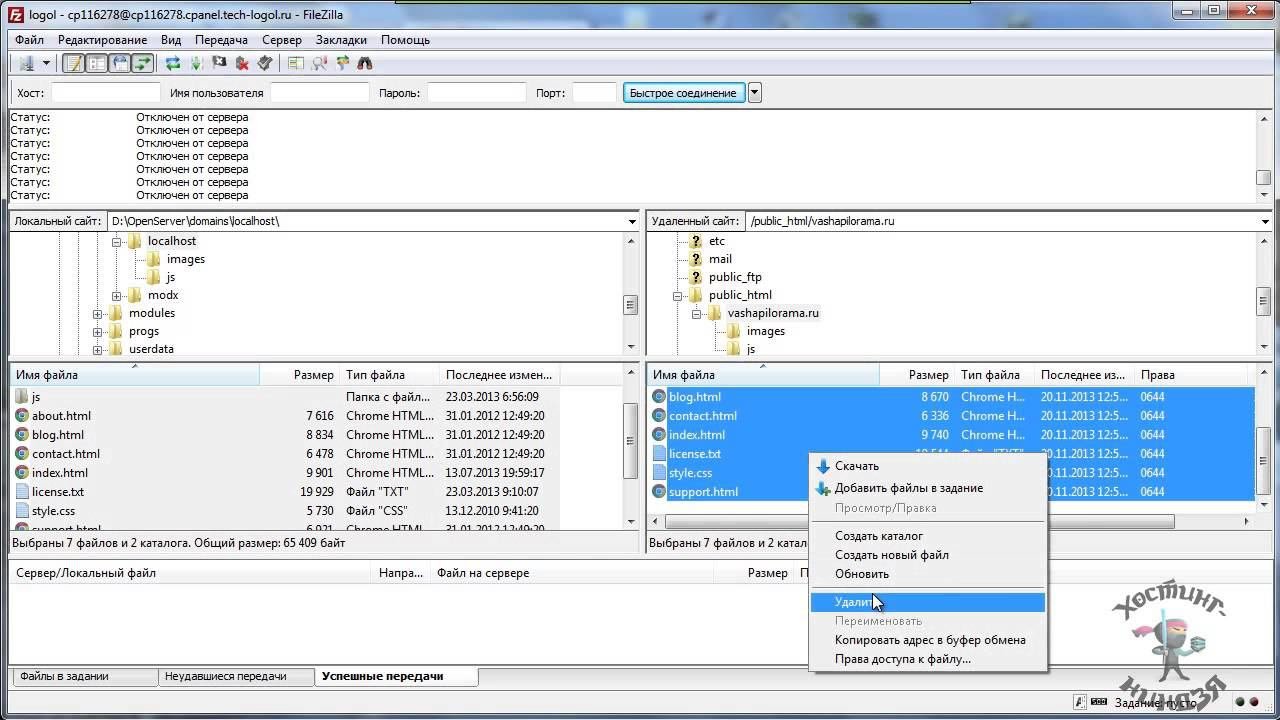Expand the local site path dropdown
The height and width of the screenshot is (720, 1280).
coord(631,221)
